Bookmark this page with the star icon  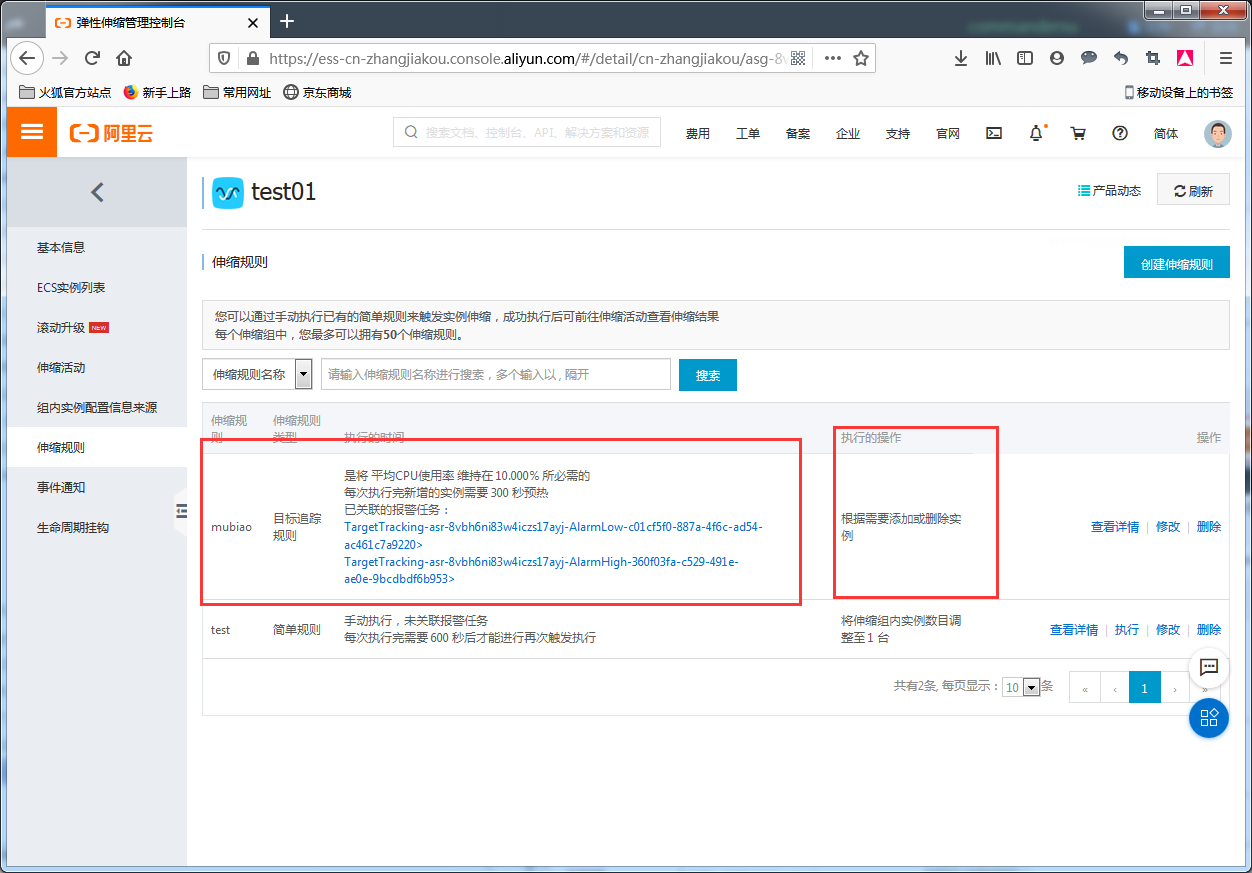coord(860,58)
